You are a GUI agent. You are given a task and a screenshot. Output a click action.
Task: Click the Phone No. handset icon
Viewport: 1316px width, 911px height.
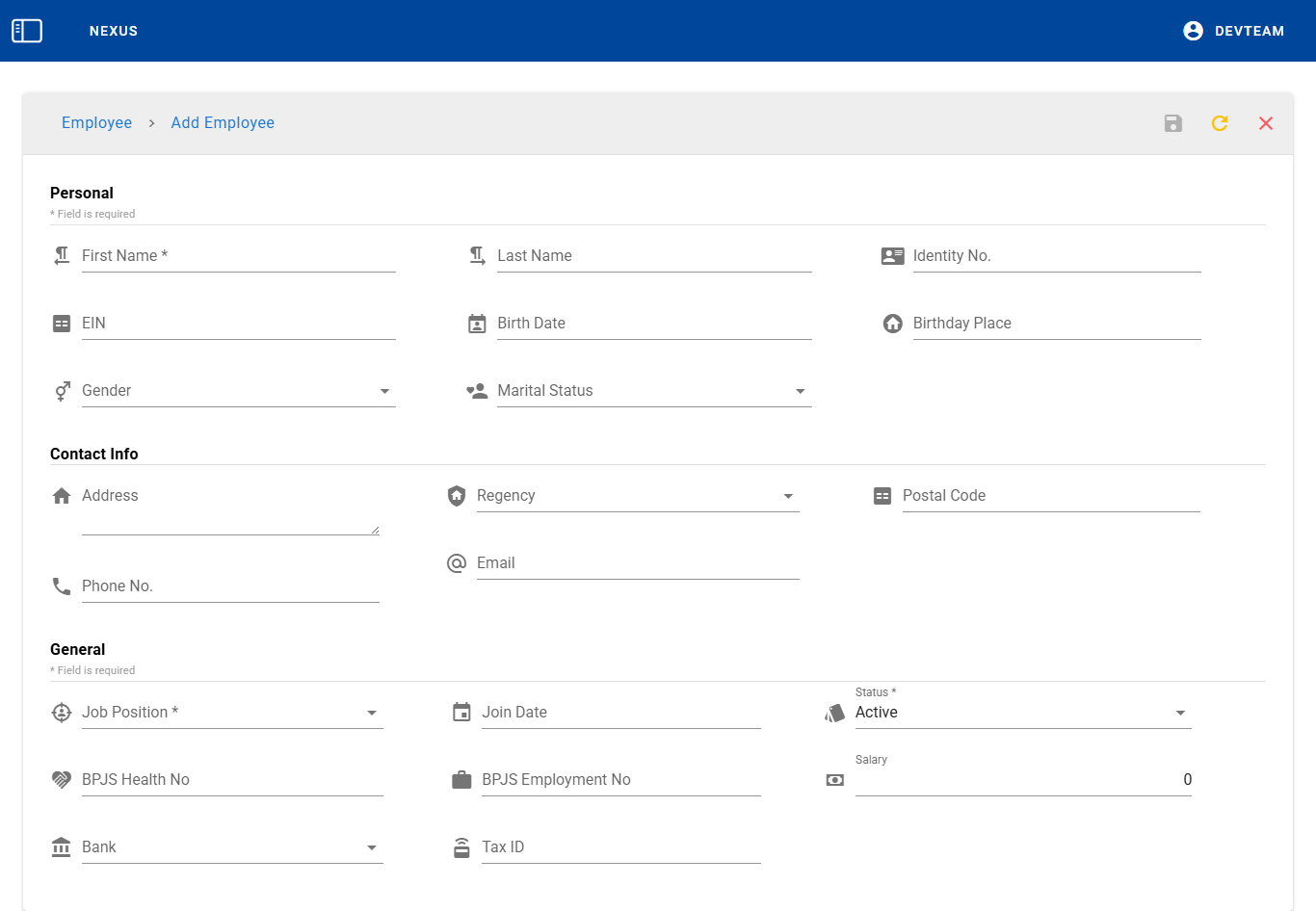62,586
